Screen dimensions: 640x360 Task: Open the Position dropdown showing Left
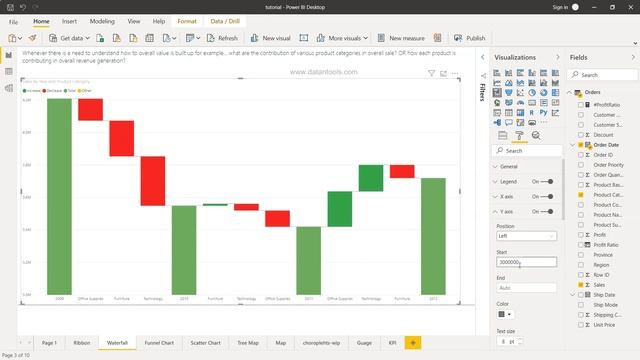[527, 236]
